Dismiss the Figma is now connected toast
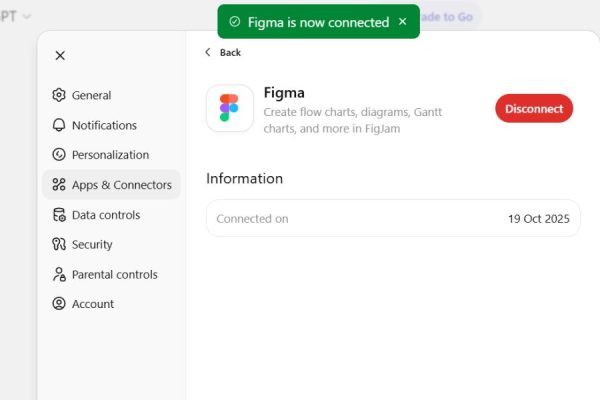 403,22
